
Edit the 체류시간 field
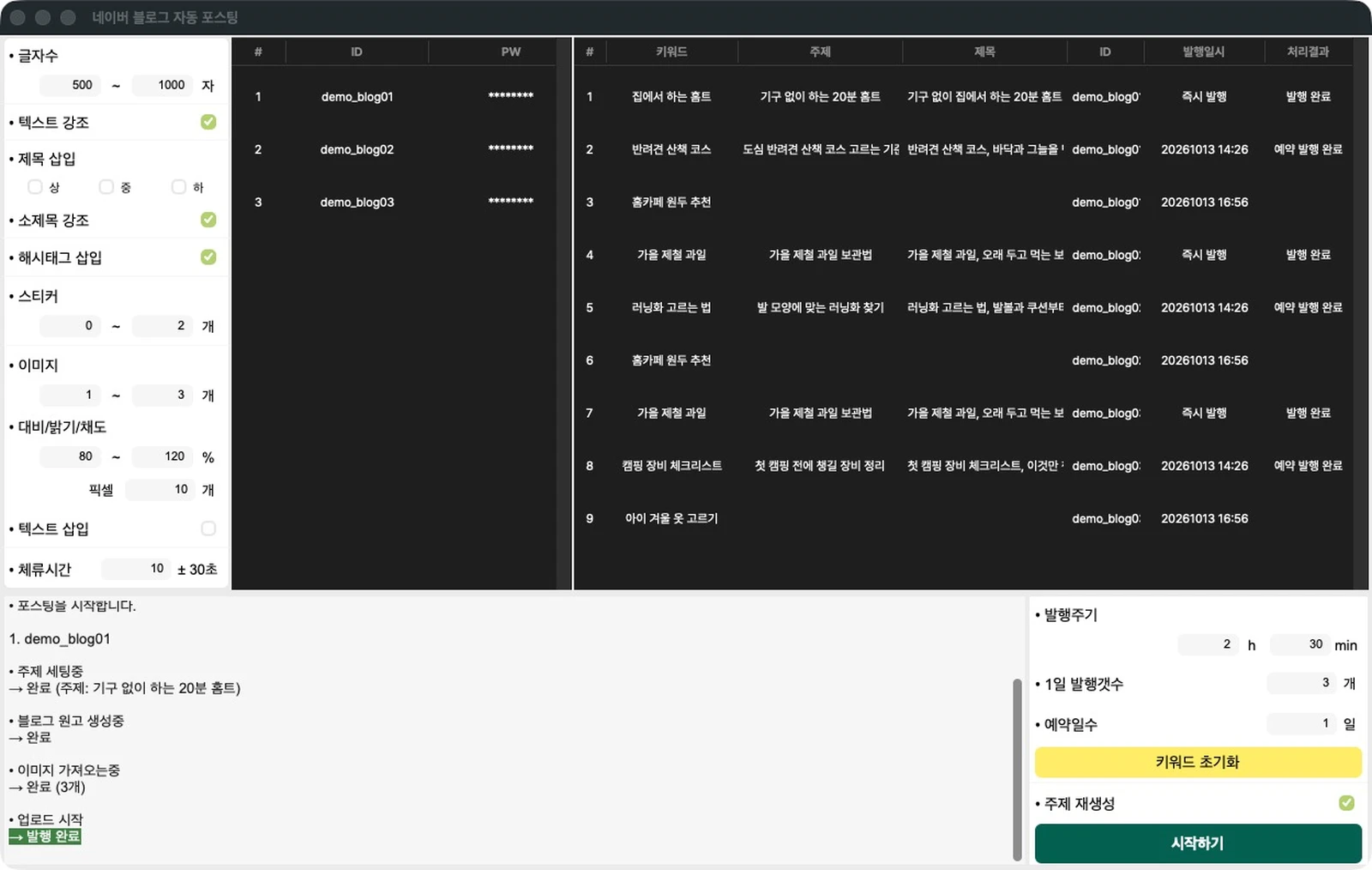tap(136, 569)
